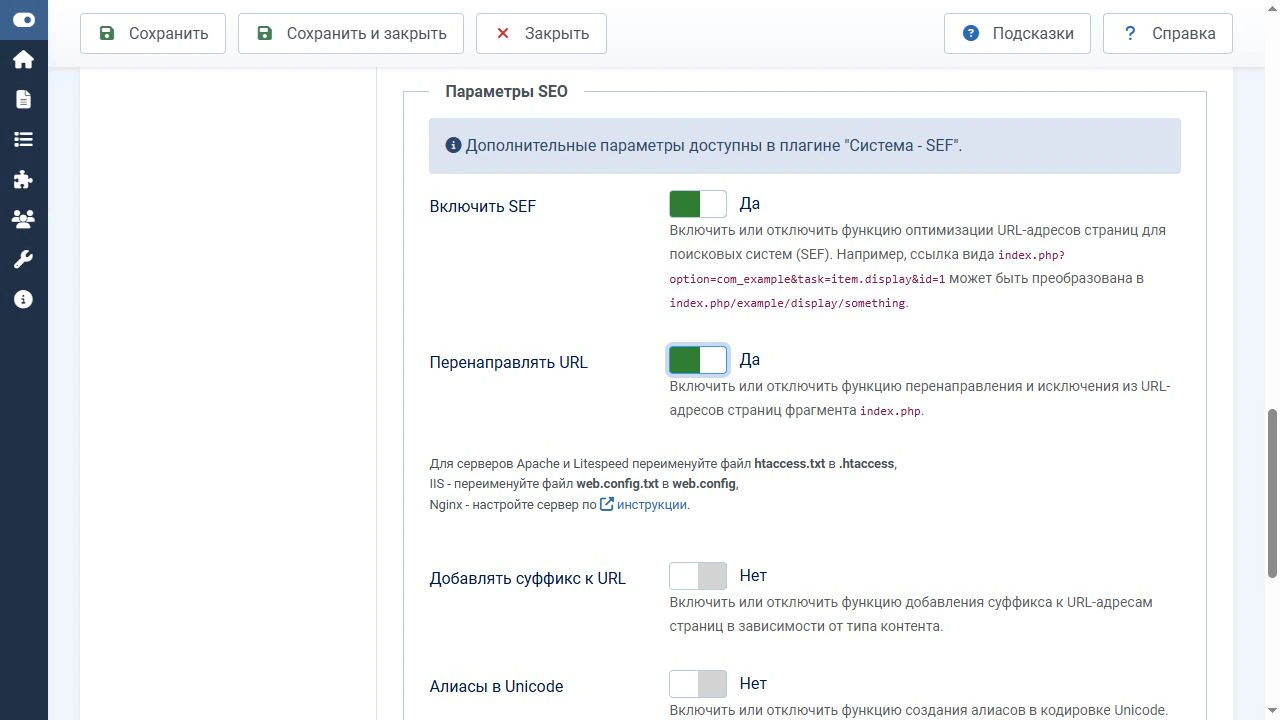This screenshot has width=1280, height=720.
Task: Click the page vertical scrollbar thumb
Action: pyautogui.click(x=1272, y=493)
